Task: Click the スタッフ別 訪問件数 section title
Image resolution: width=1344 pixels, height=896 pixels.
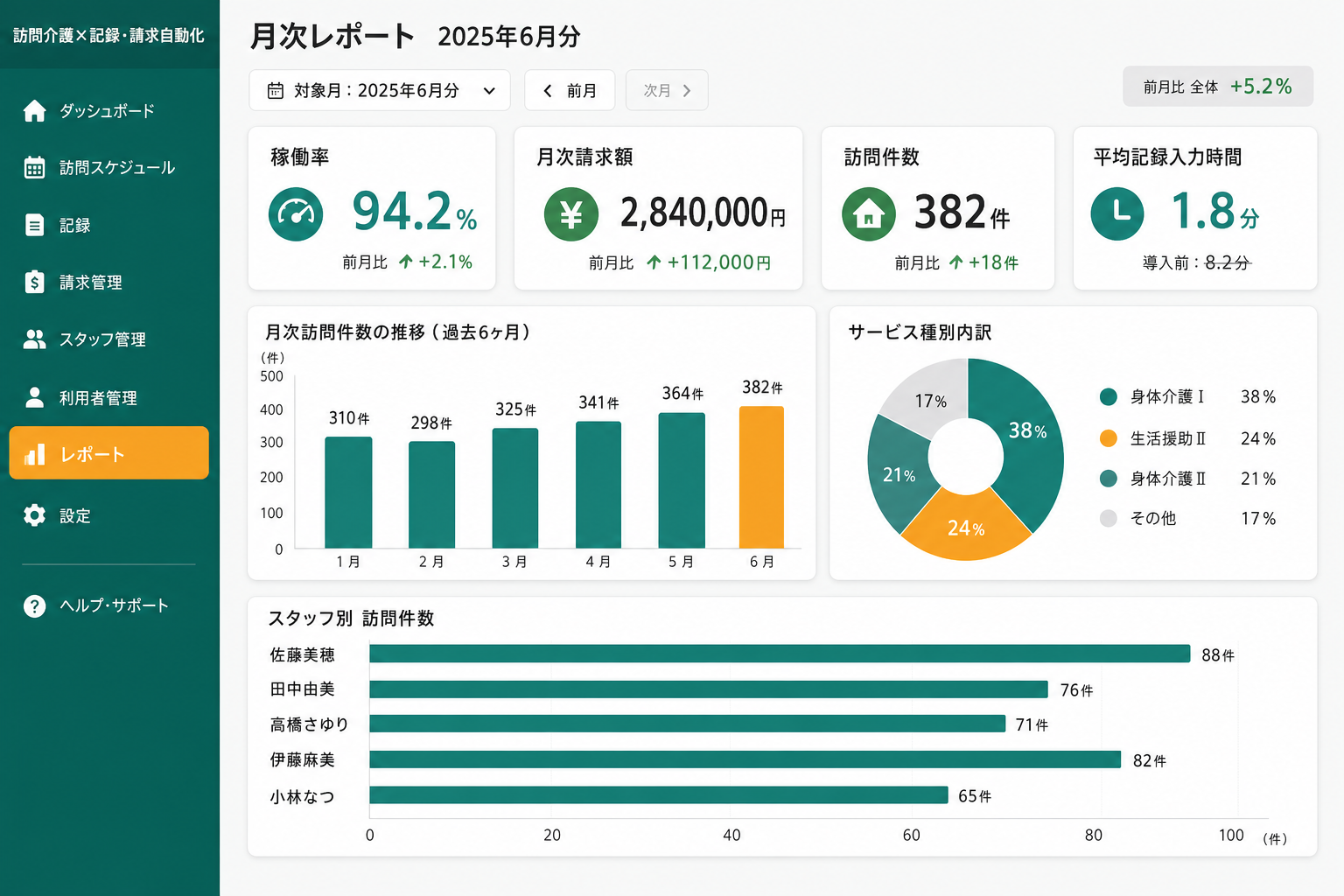Action: point(351,619)
